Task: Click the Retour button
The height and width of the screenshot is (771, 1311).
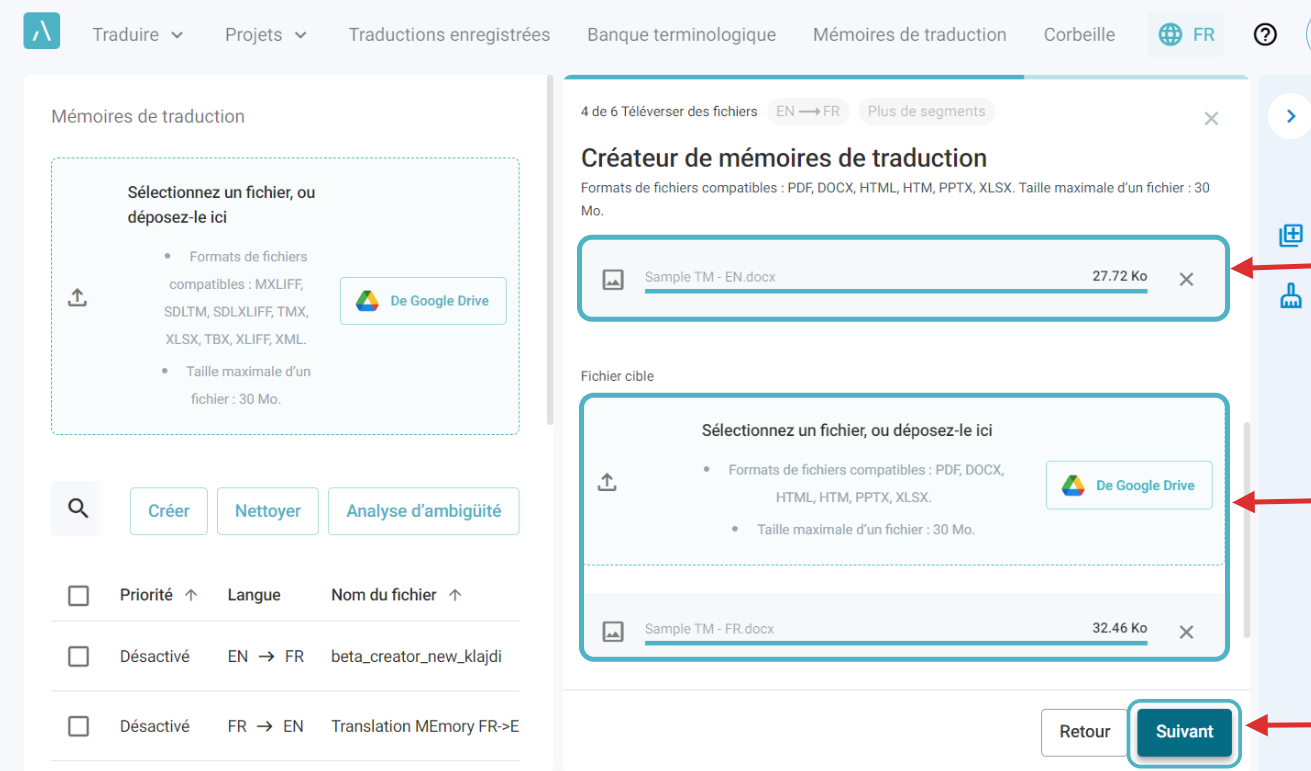Action: (x=1085, y=732)
